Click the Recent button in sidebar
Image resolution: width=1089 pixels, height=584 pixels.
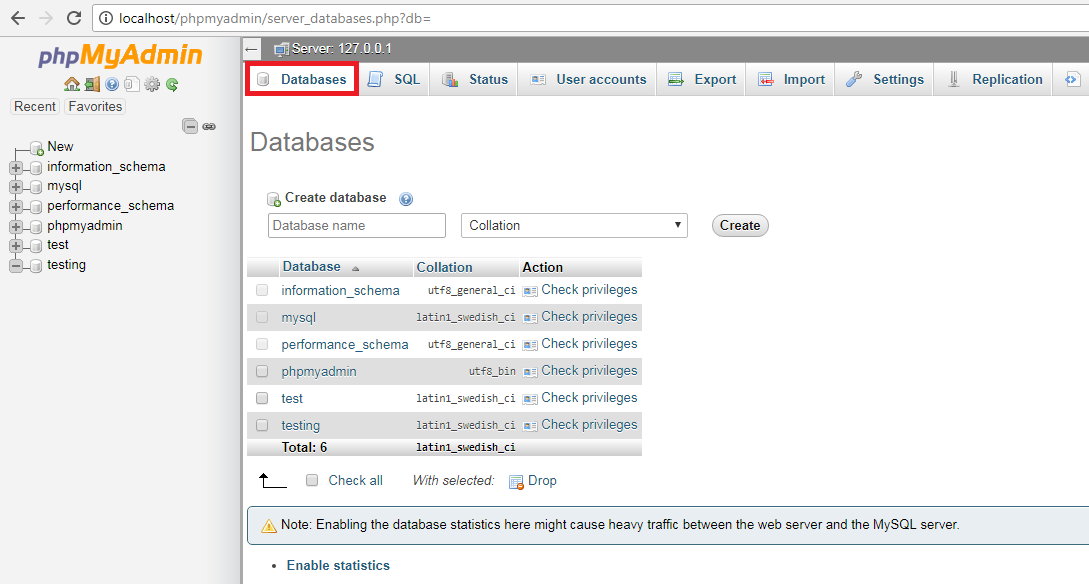tap(35, 106)
